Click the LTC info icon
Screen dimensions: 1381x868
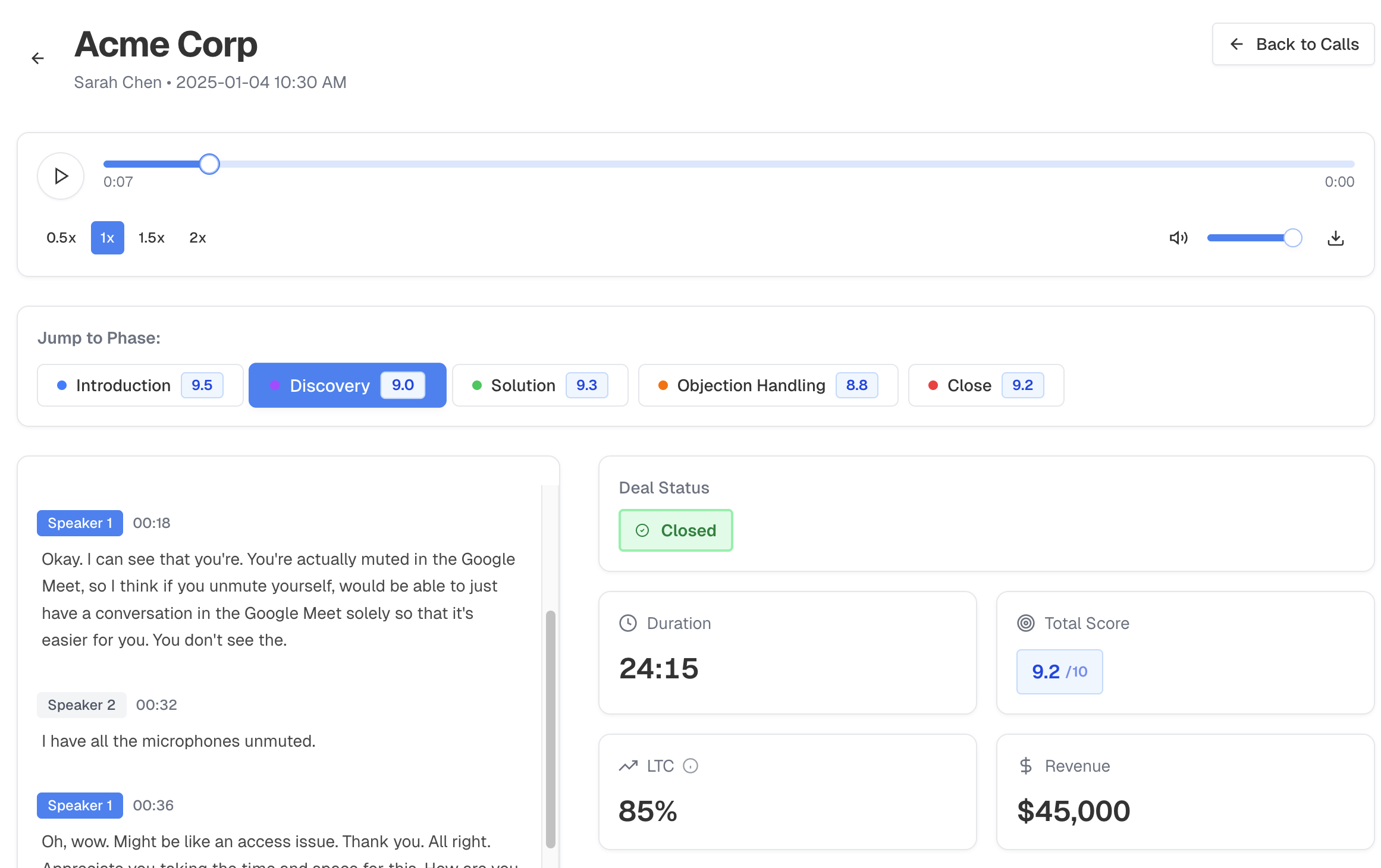690,766
